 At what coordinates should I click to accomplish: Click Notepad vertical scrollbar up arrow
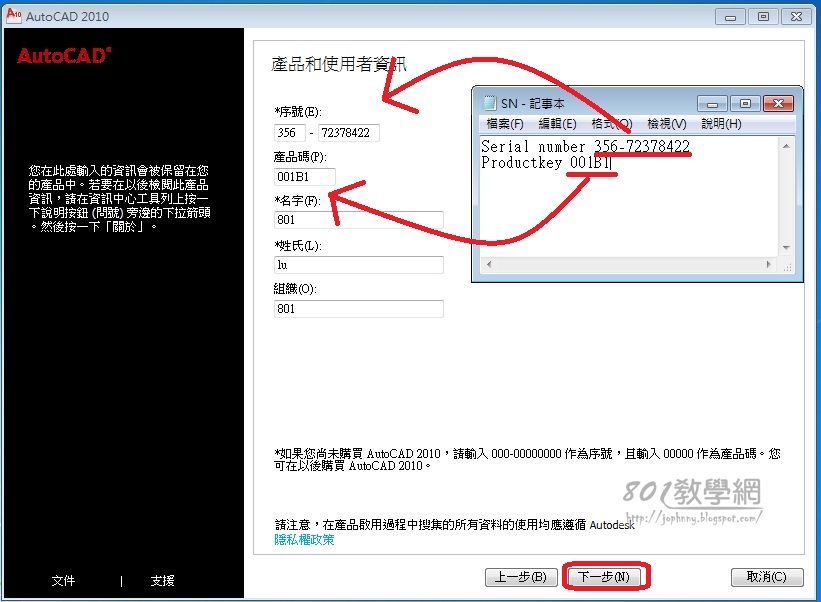[786, 146]
